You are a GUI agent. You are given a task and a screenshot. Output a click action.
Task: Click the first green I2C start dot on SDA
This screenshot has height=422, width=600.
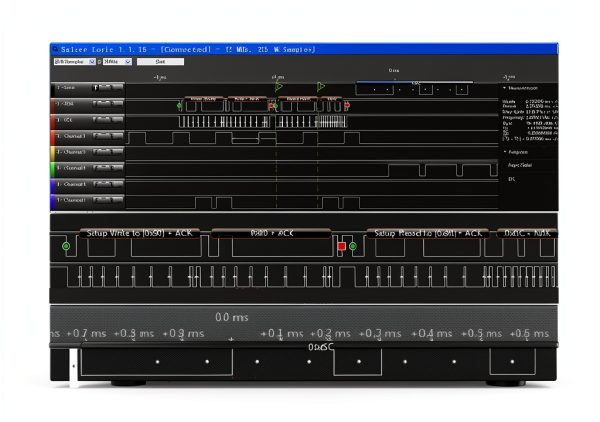point(179,106)
